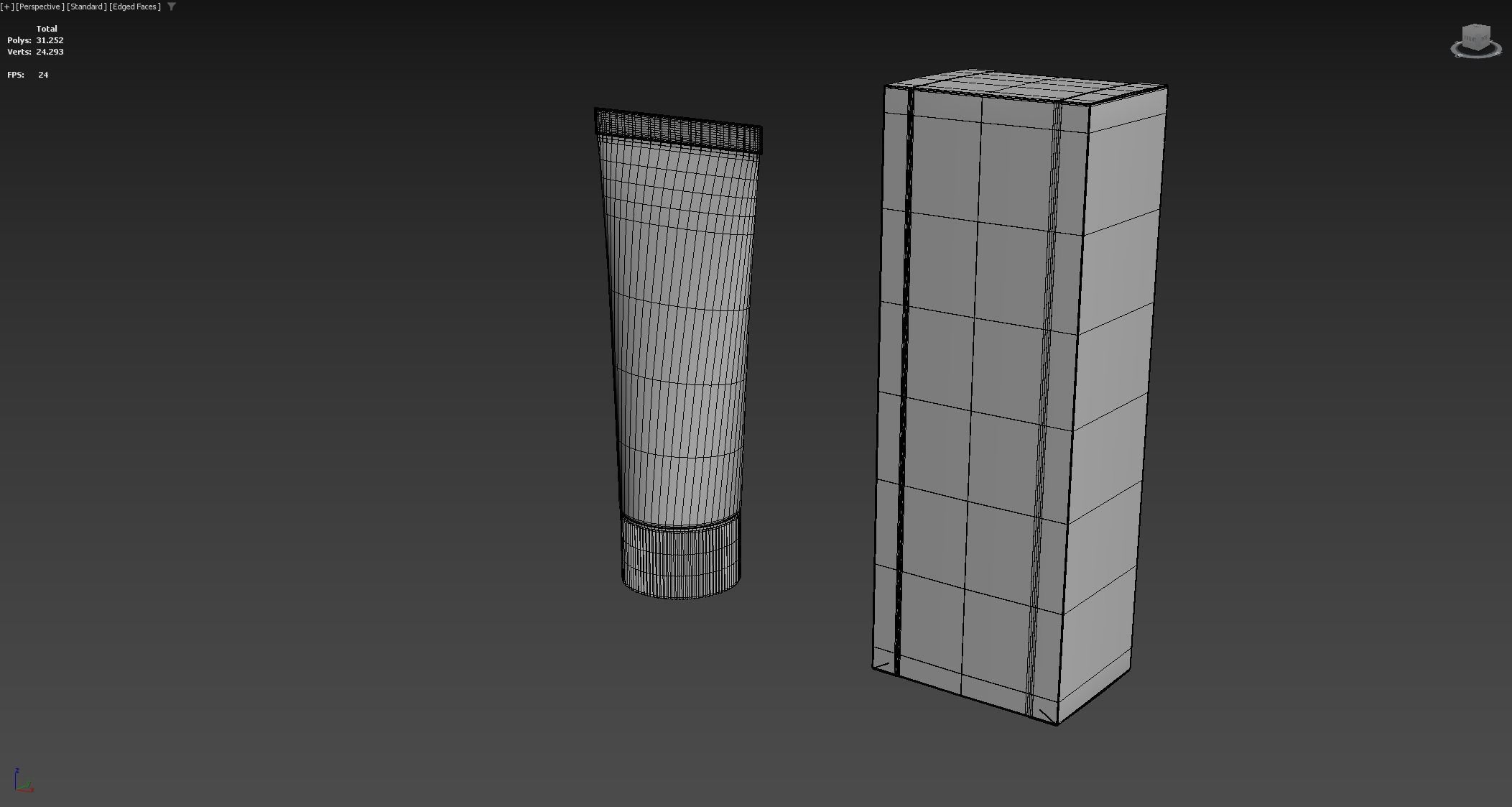1512x807 pixels.
Task: Click the ViewCube in the viewport corner
Action: point(1476,41)
